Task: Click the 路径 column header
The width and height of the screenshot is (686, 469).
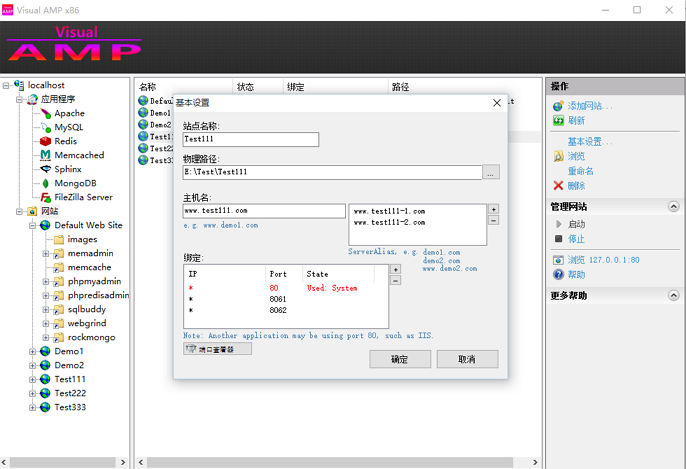Action: (x=400, y=87)
